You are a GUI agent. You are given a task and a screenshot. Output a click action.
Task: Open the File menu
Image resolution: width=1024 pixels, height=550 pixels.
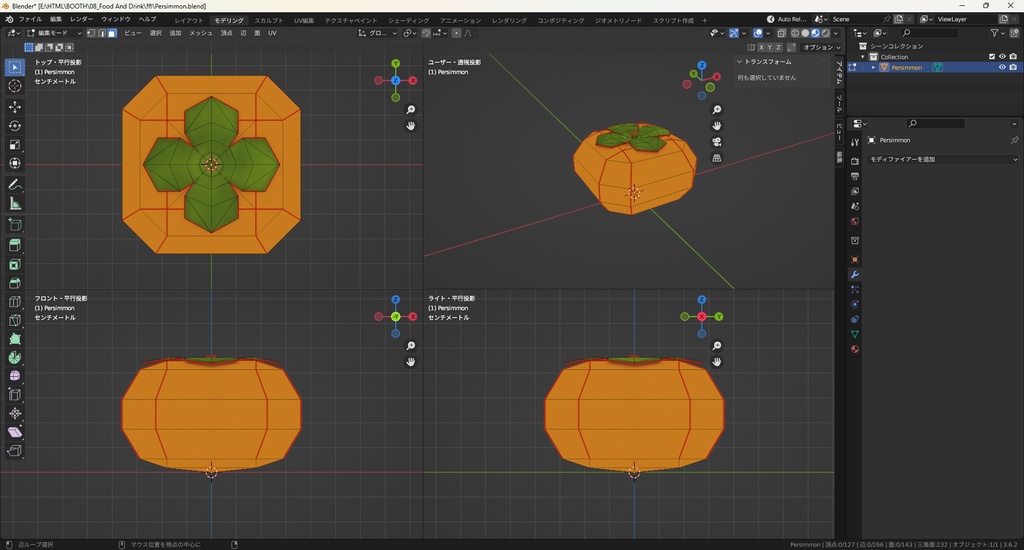coord(30,19)
